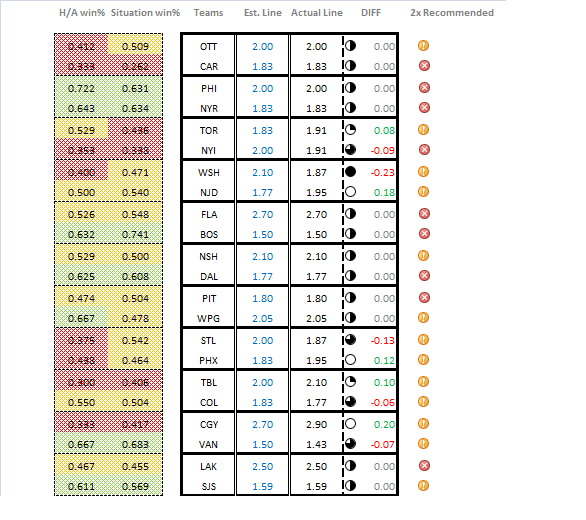Click the empty circle icon for NJD

[x=350, y=192]
